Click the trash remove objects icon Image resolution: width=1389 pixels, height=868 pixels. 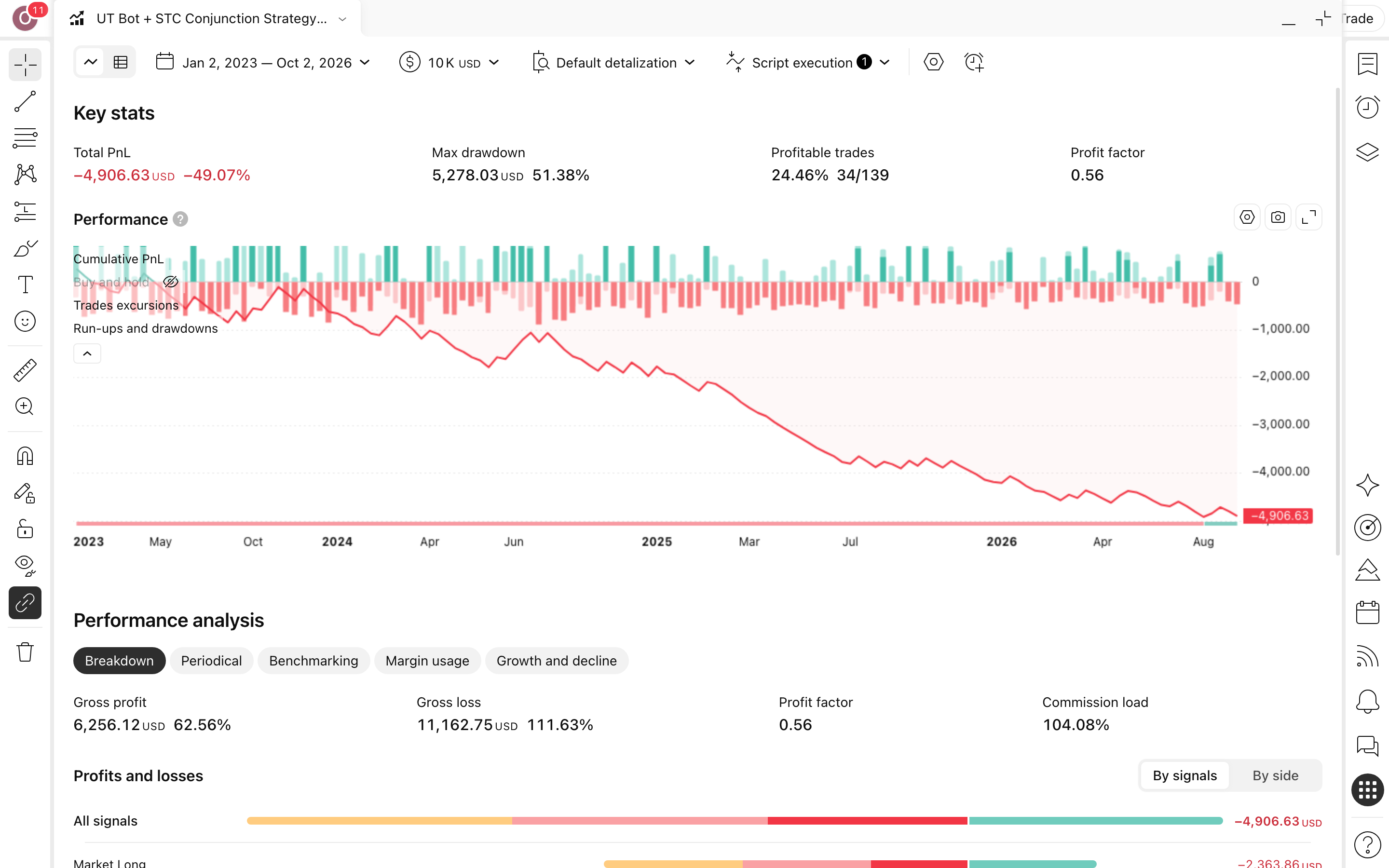click(25, 651)
